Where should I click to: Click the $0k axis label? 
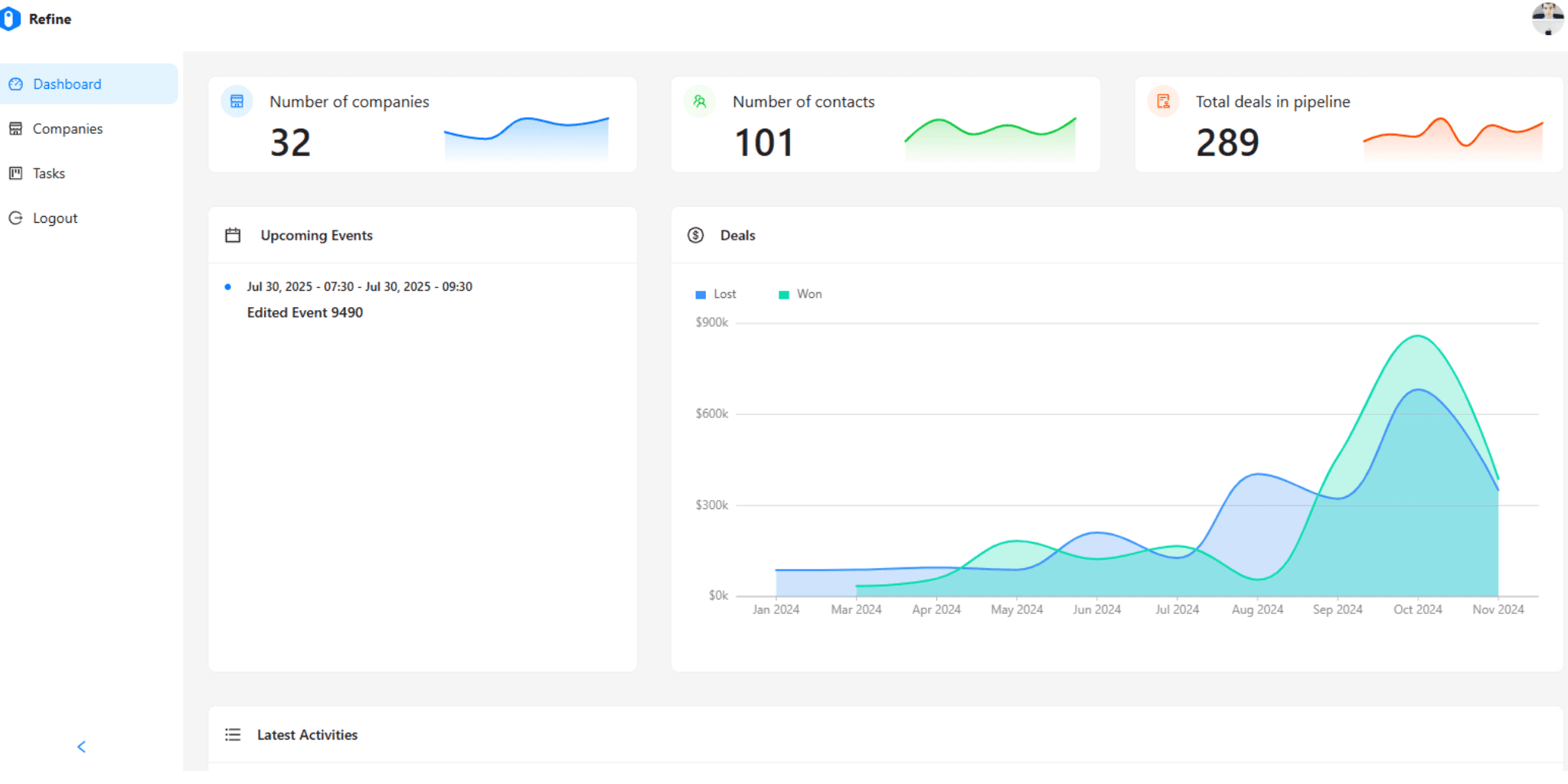click(718, 595)
